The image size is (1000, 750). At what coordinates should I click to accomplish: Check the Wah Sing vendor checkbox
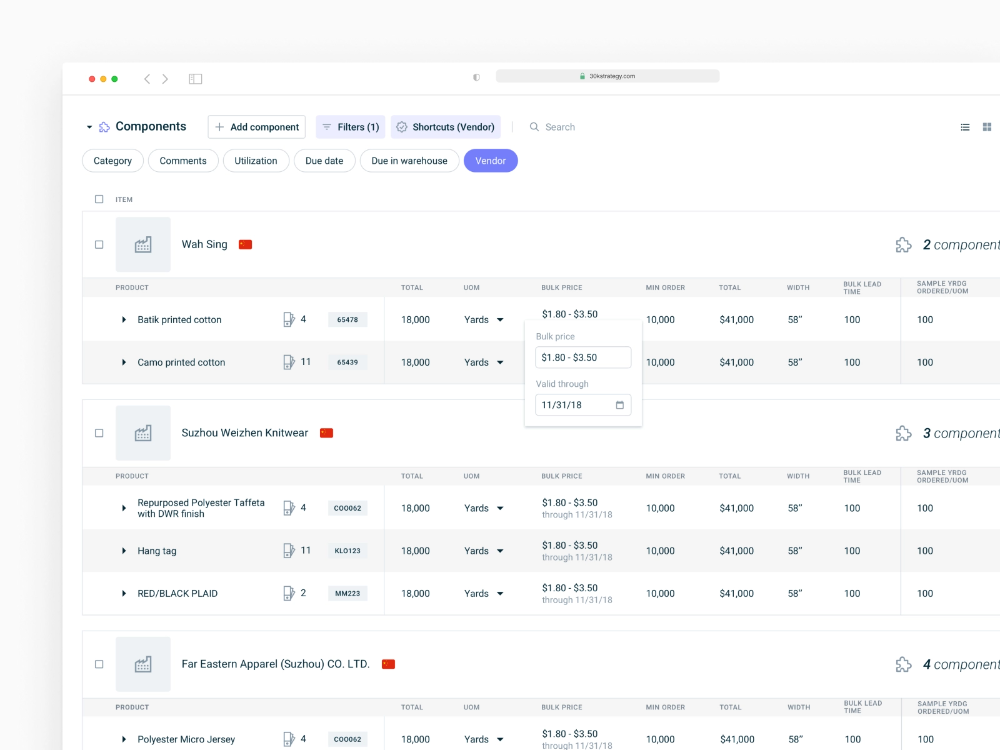99,245
